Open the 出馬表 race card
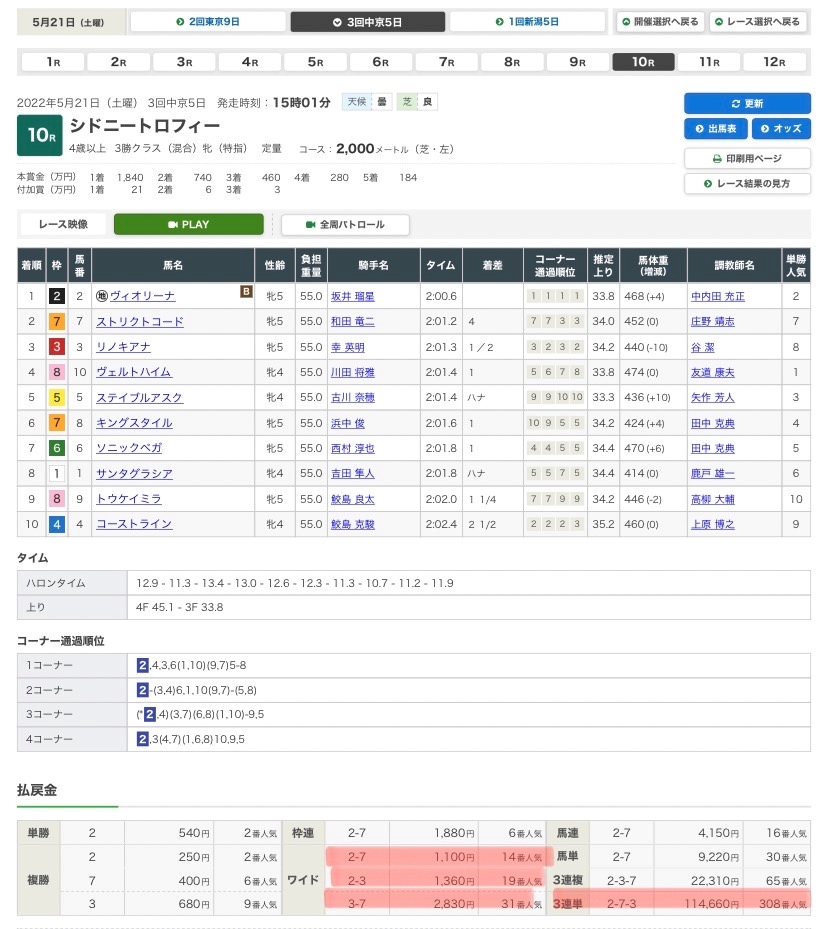828x929 pixels. (715, 129)
